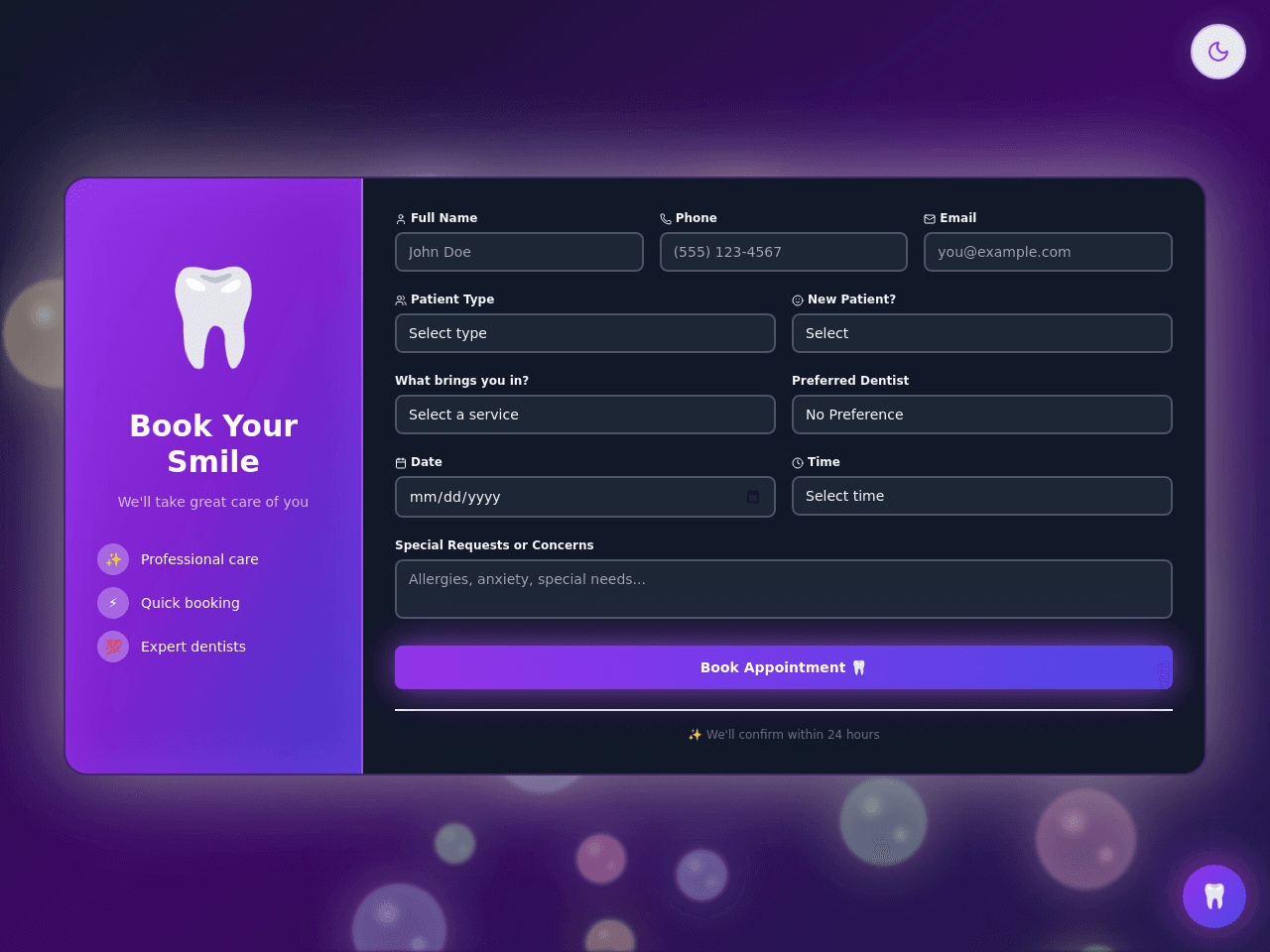The height and width of the screenshot is (952, 1270).
Task: Click the large tooth logo image
Action: pyautogui.click(x=213, y=317)
